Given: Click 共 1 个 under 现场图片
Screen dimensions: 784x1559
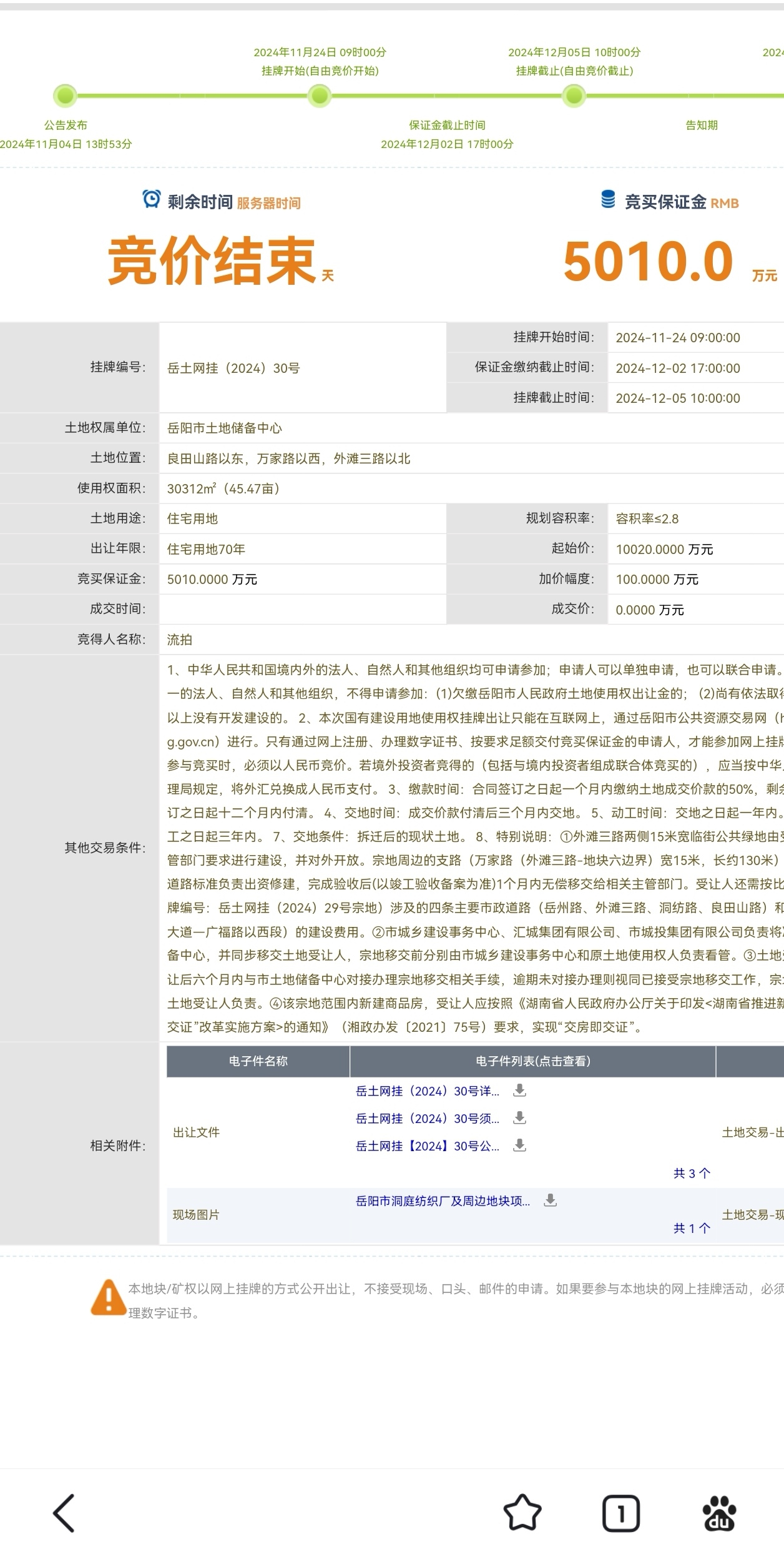Looking at the screenshot, I should click(x=692, y=1228).
